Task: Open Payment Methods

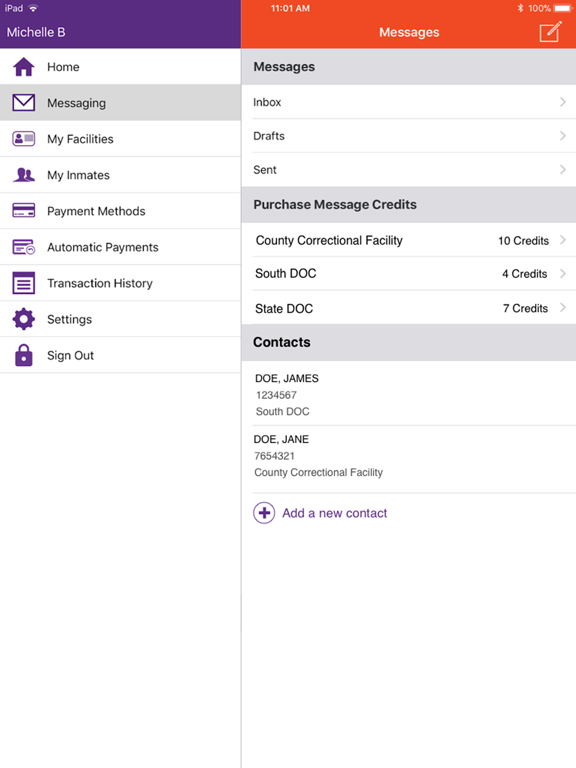Action: [x=120, y=211]
